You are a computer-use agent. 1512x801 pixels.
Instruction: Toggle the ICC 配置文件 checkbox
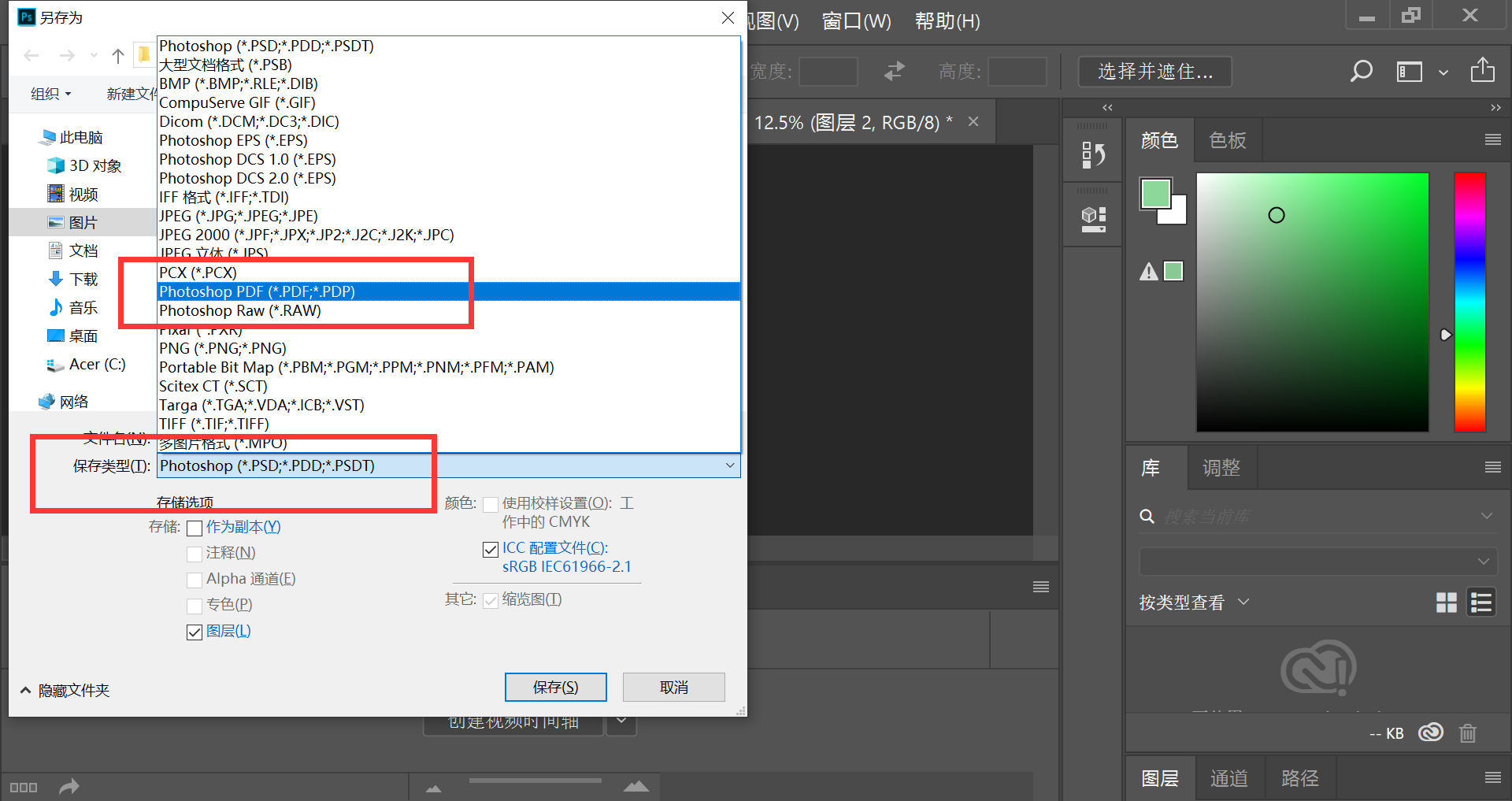pyautogui.click(x=491, y=549)
